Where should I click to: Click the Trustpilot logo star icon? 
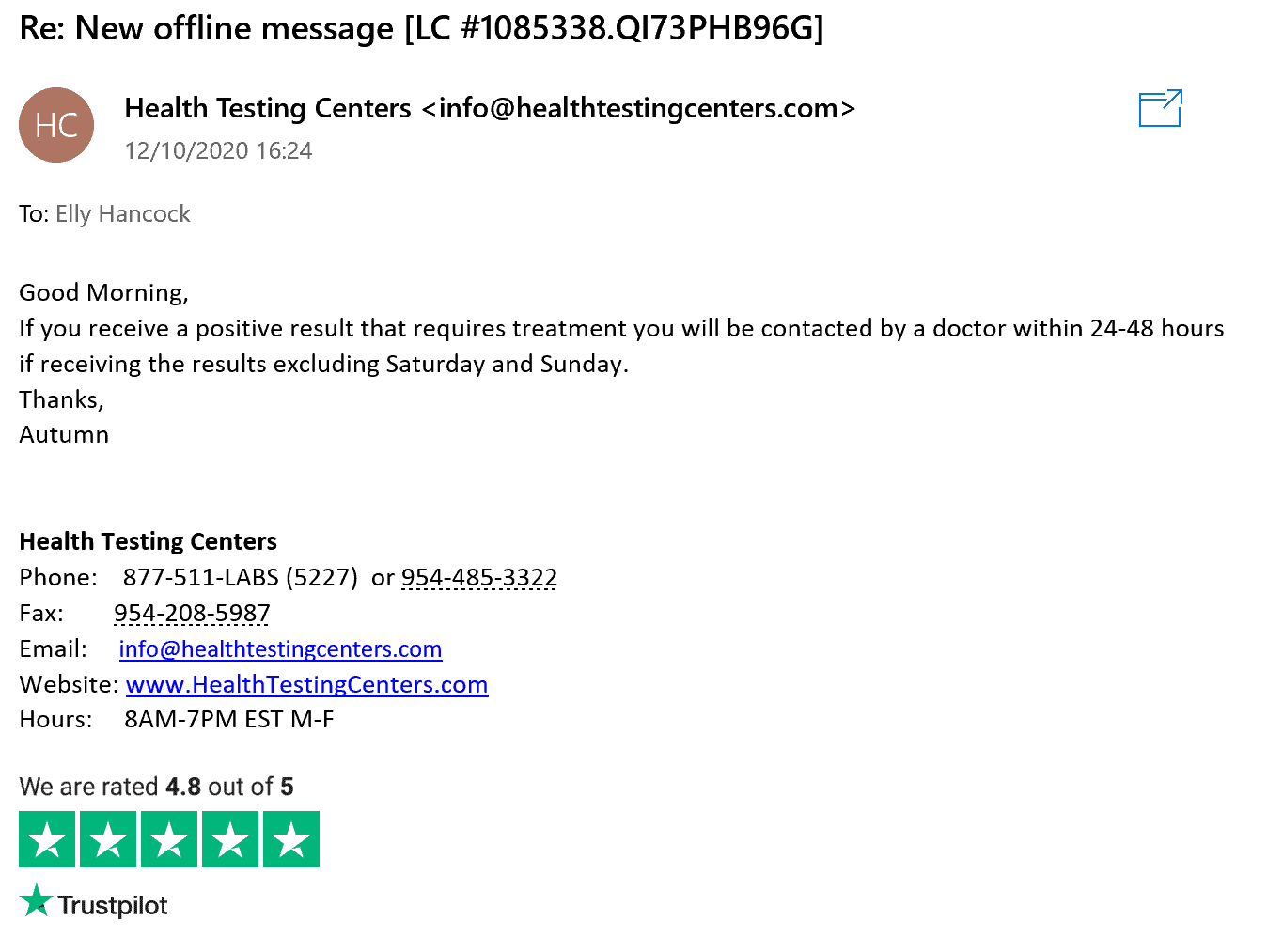tap(36, 901)
